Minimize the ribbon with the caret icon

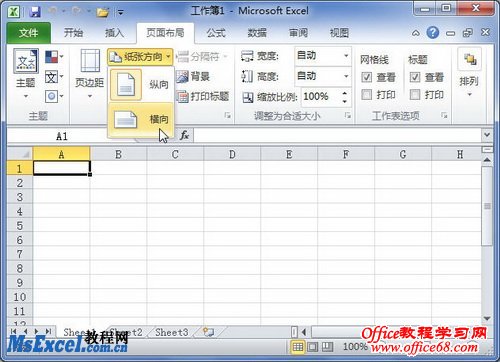416,33
